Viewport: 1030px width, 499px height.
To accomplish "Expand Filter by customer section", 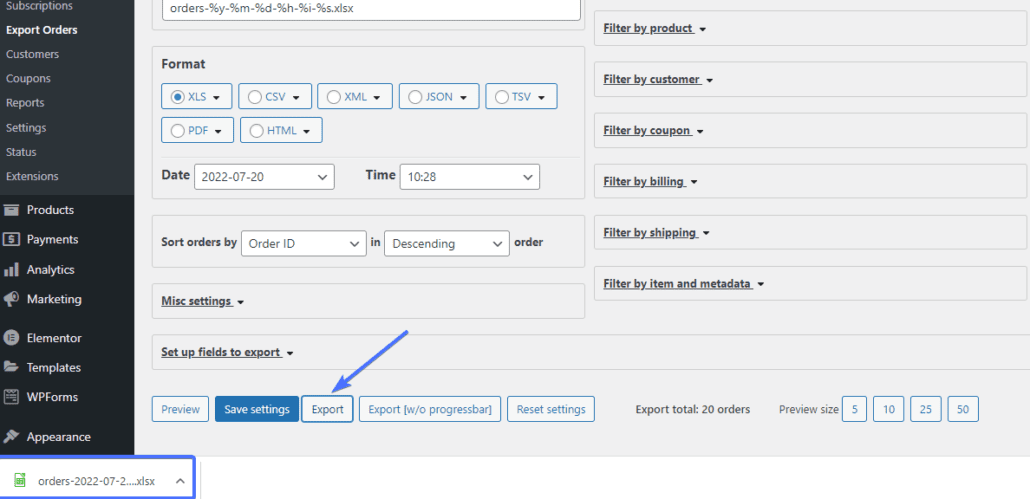I will (x=658, y=79).
